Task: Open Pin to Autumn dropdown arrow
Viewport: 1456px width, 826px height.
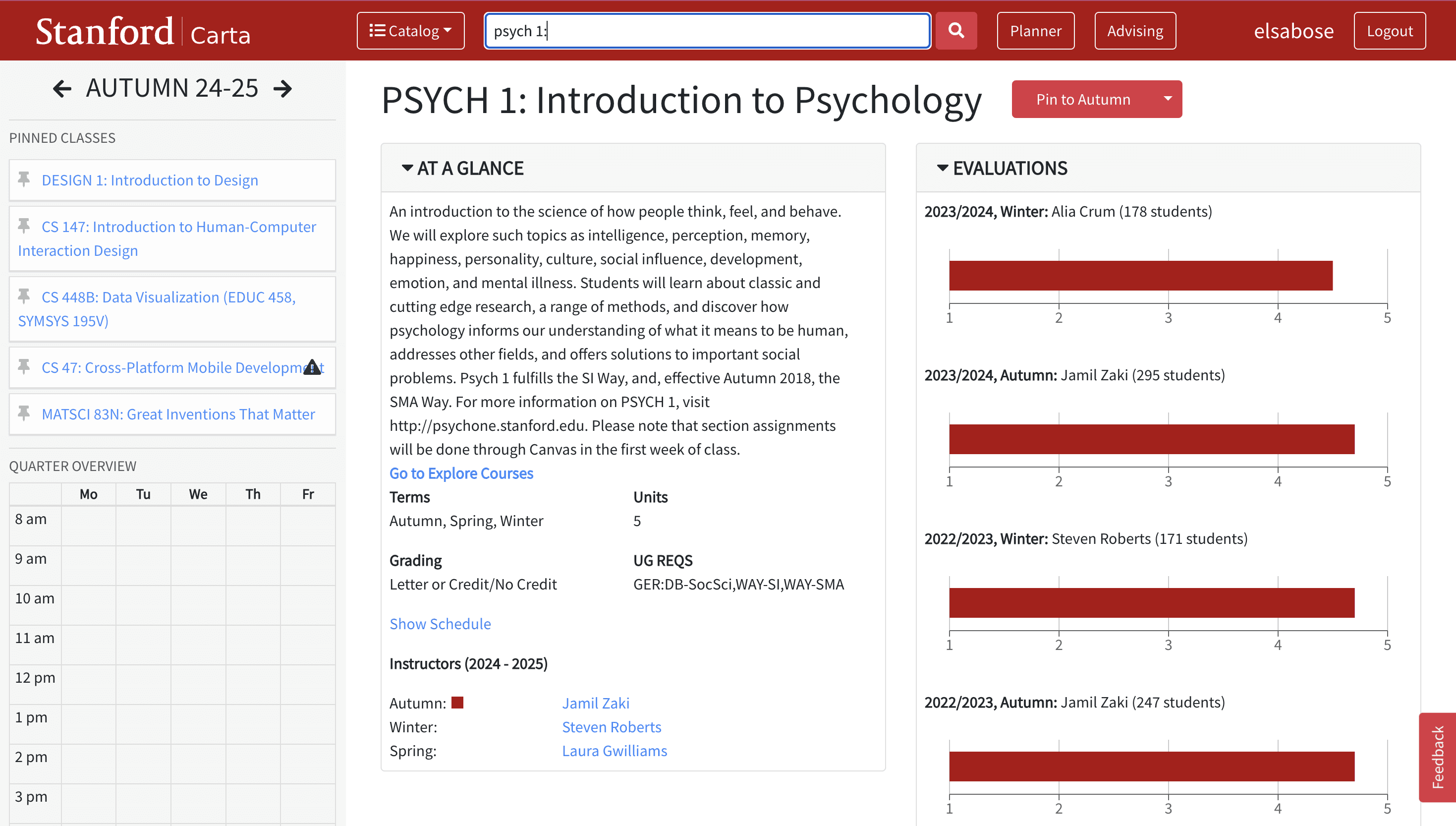Action: [x=1168, y=99]
